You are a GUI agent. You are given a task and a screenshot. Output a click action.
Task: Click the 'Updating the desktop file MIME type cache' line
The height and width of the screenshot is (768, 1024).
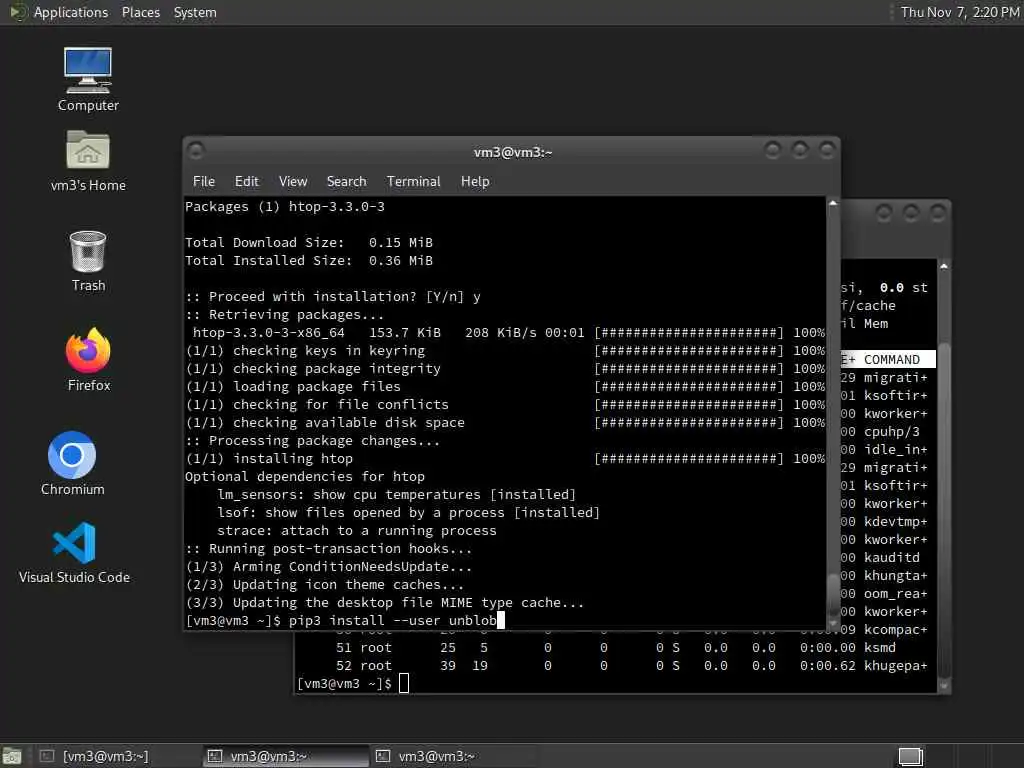coord(385,603)
